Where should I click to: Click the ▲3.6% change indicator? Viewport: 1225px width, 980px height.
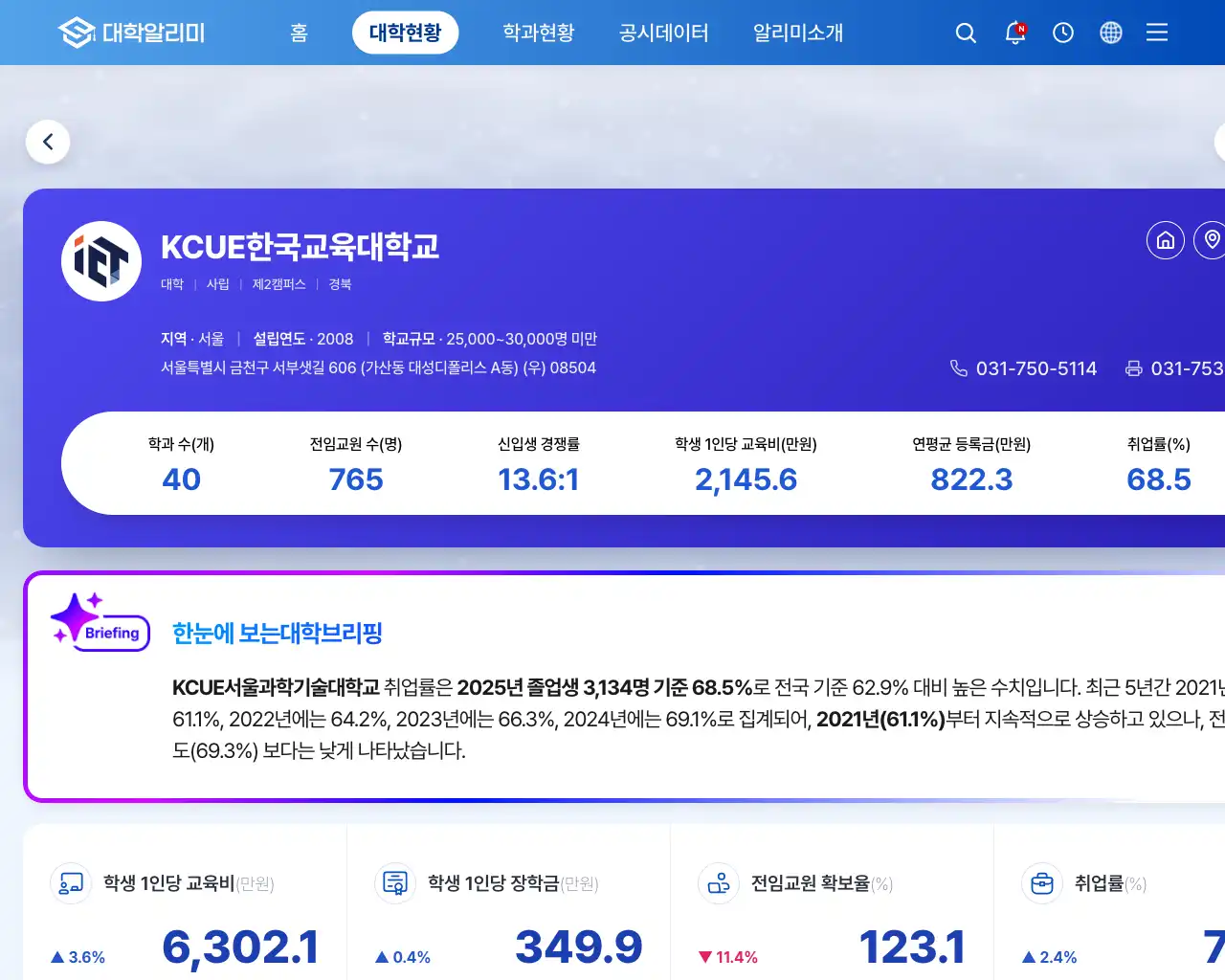tap(78, 957)
